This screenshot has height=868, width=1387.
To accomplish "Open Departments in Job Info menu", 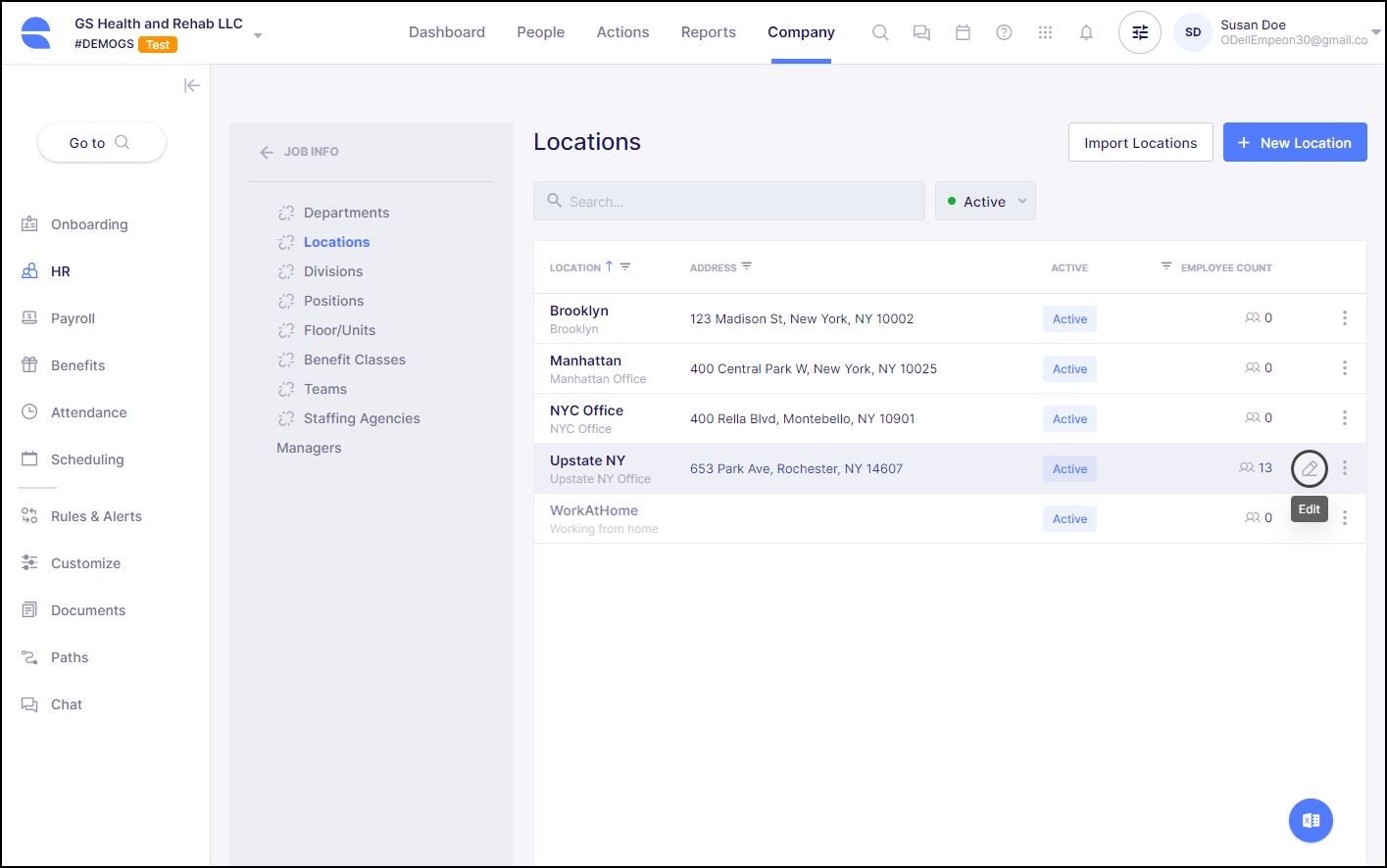I will [x=346, y=213].
